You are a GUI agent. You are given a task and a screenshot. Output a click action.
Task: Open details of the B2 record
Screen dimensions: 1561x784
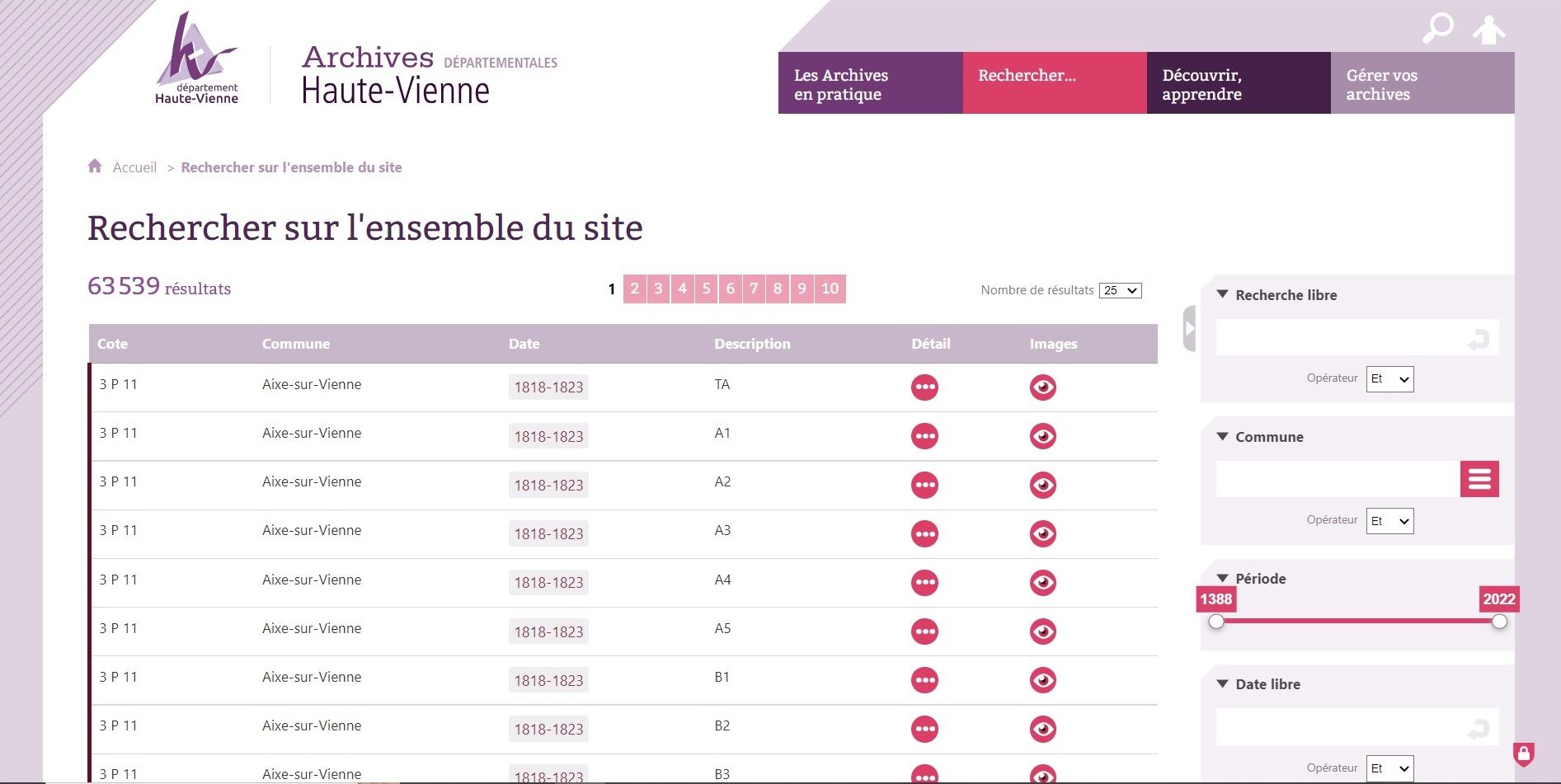pos(924,729)
